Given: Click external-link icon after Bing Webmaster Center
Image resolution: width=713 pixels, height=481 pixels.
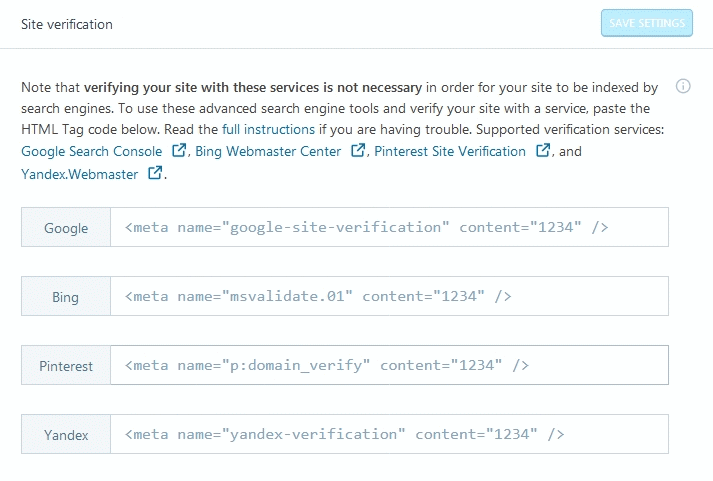Looking at the screenshot, I should click(x=358, y=150).
